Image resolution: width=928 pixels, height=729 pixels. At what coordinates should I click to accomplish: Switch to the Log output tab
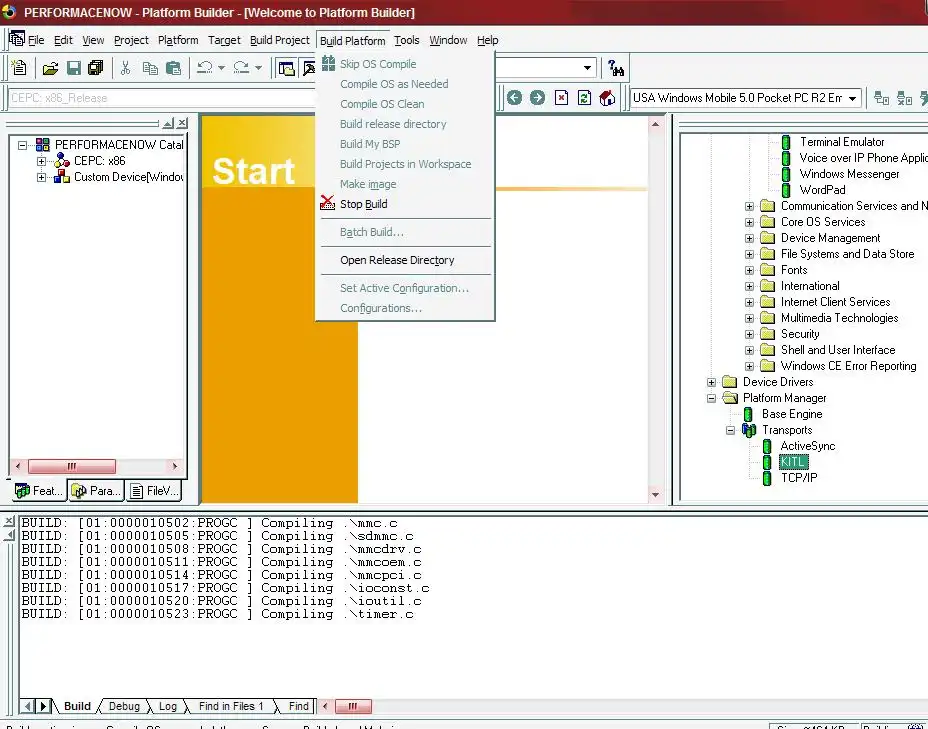coord(167,707)
